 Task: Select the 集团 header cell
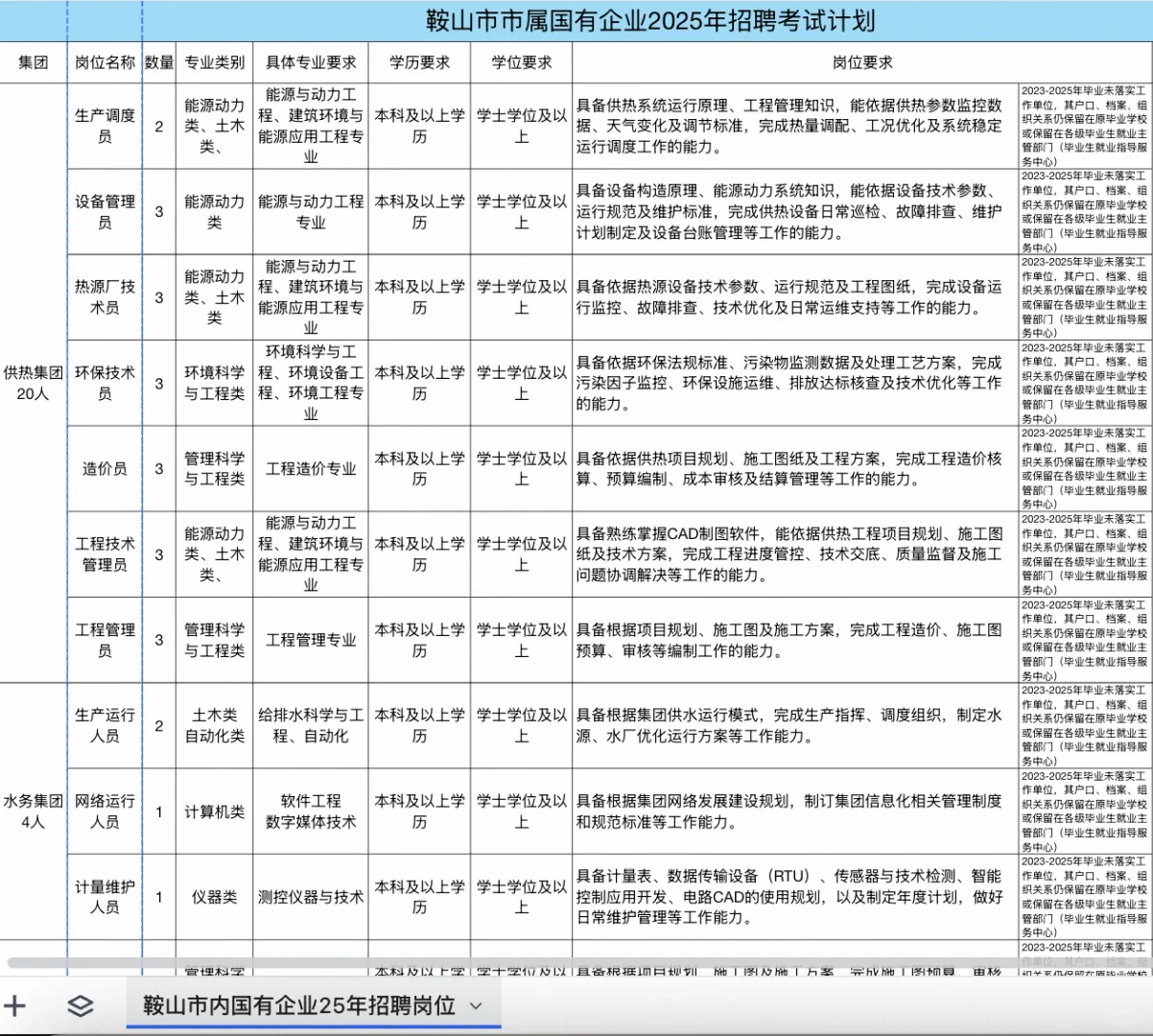pos(34,62)
